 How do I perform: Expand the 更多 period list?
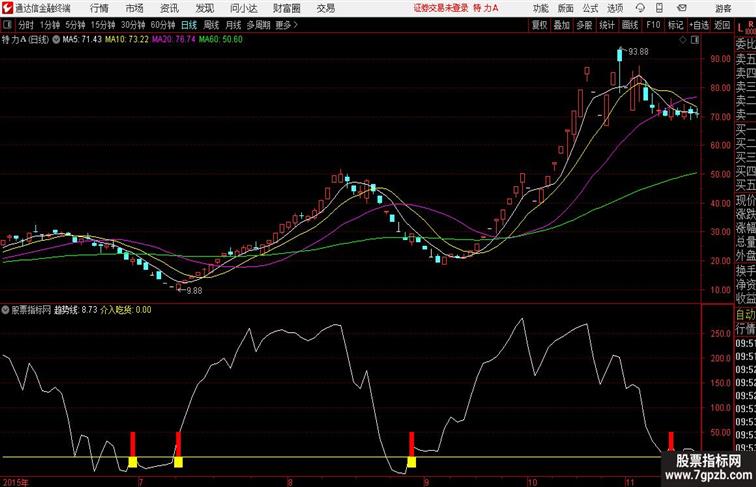tap(286, 25)
